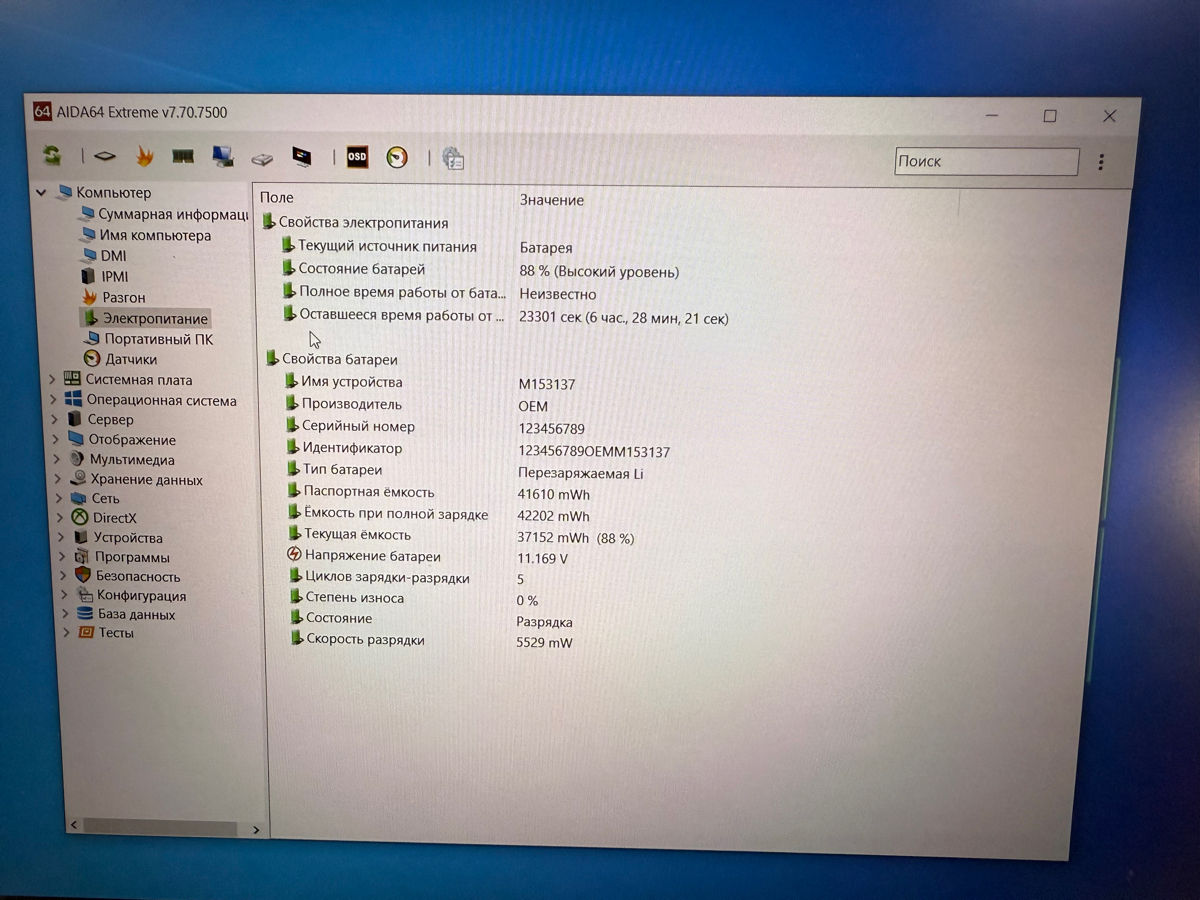Launch the monitor diagnostics toolbar icon

(x=301, y=157)
